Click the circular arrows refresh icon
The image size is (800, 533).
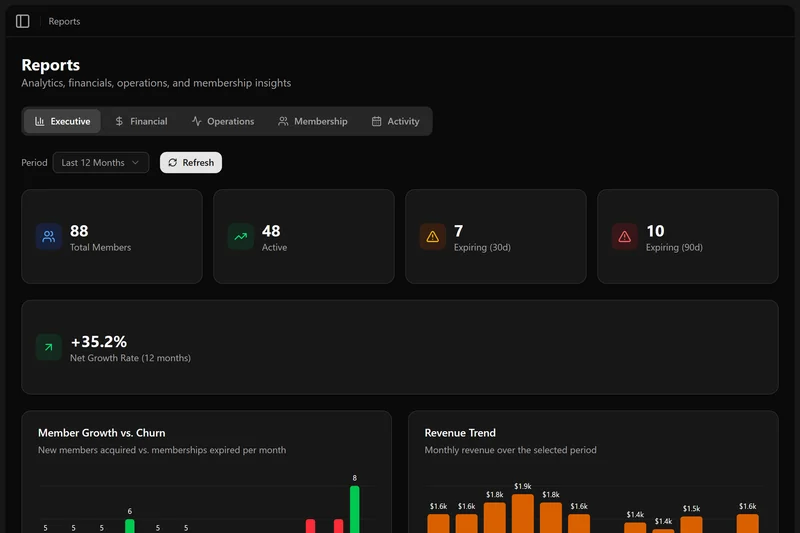click(172, 163)
